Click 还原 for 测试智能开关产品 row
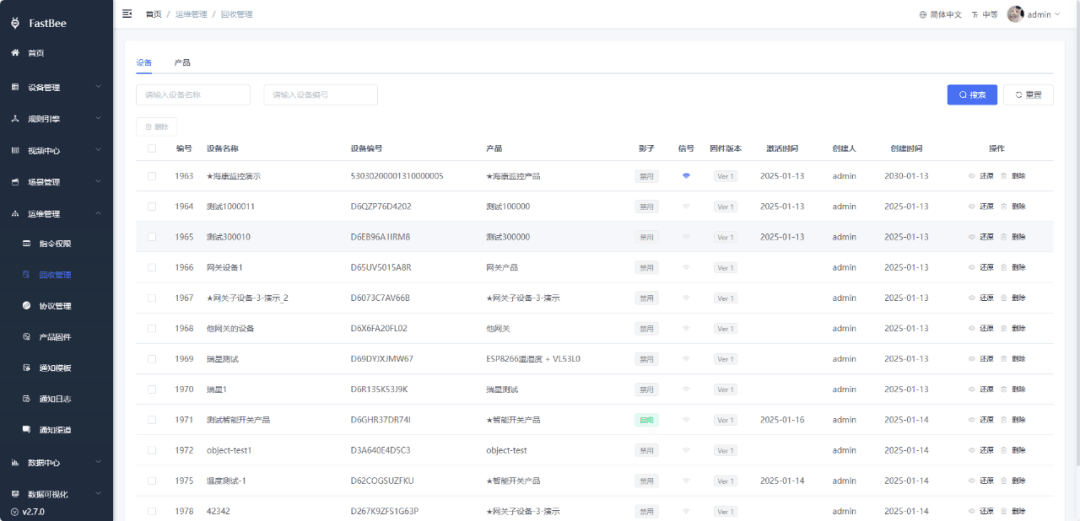Screen dimensions: 1080x521 (987, 420)
